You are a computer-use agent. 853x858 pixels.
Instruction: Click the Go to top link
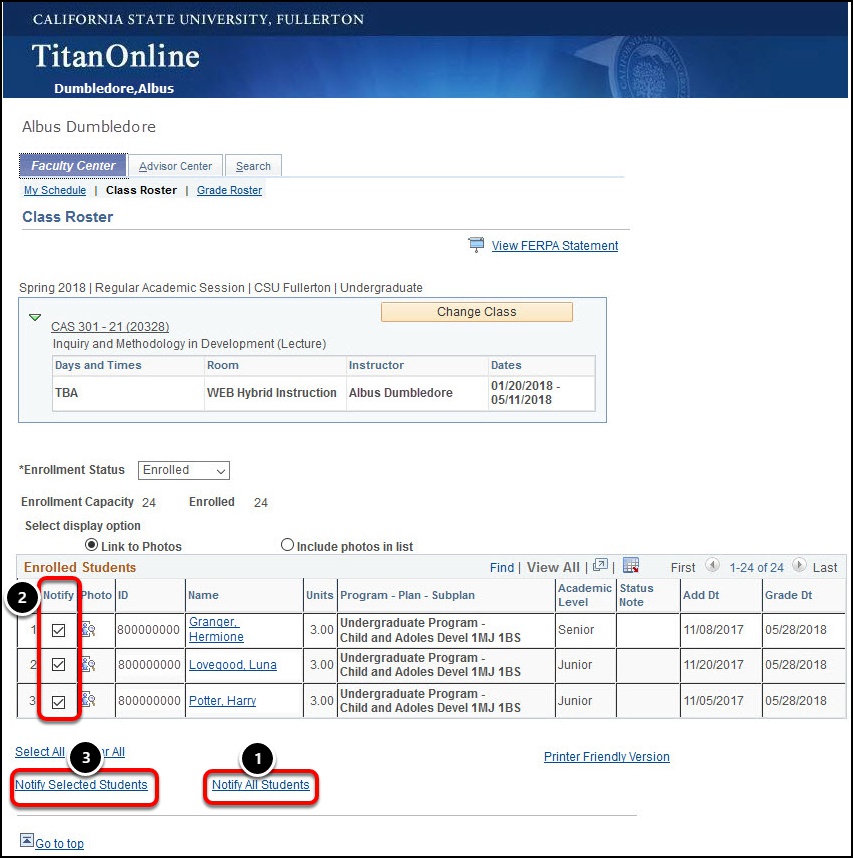coord(59,843)
